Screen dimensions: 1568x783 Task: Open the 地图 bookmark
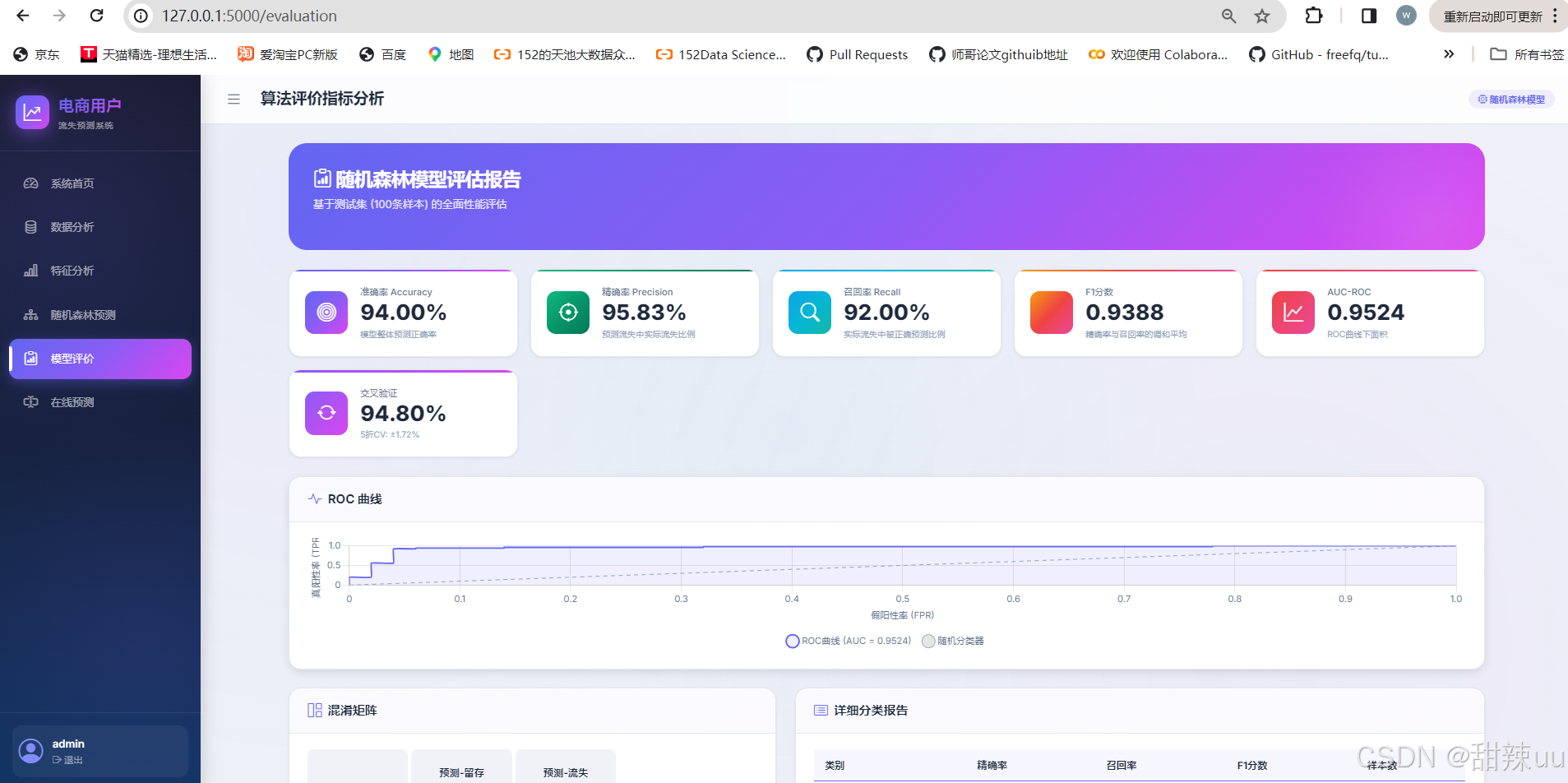(451, 54)
